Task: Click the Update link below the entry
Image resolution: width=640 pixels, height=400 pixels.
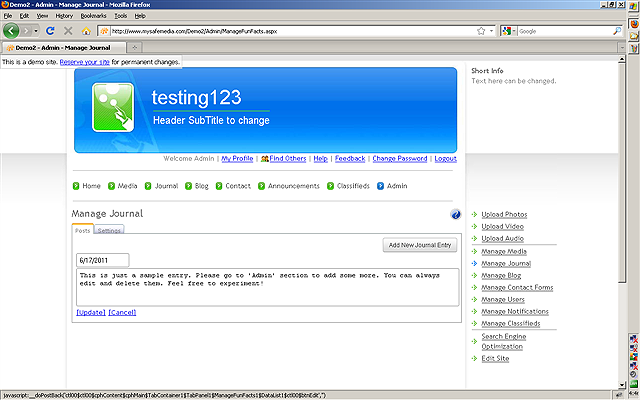Action: point(90,312)
